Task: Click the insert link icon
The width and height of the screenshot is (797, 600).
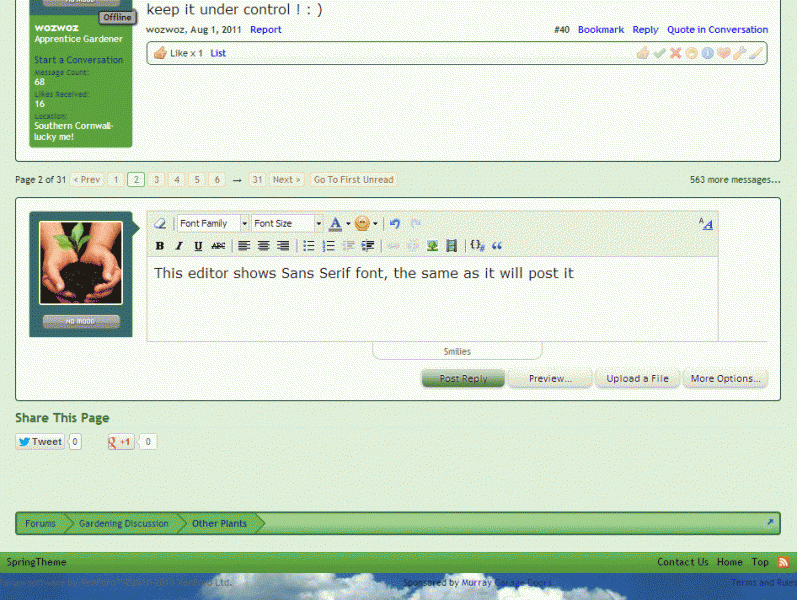Action: click(393, 246)
